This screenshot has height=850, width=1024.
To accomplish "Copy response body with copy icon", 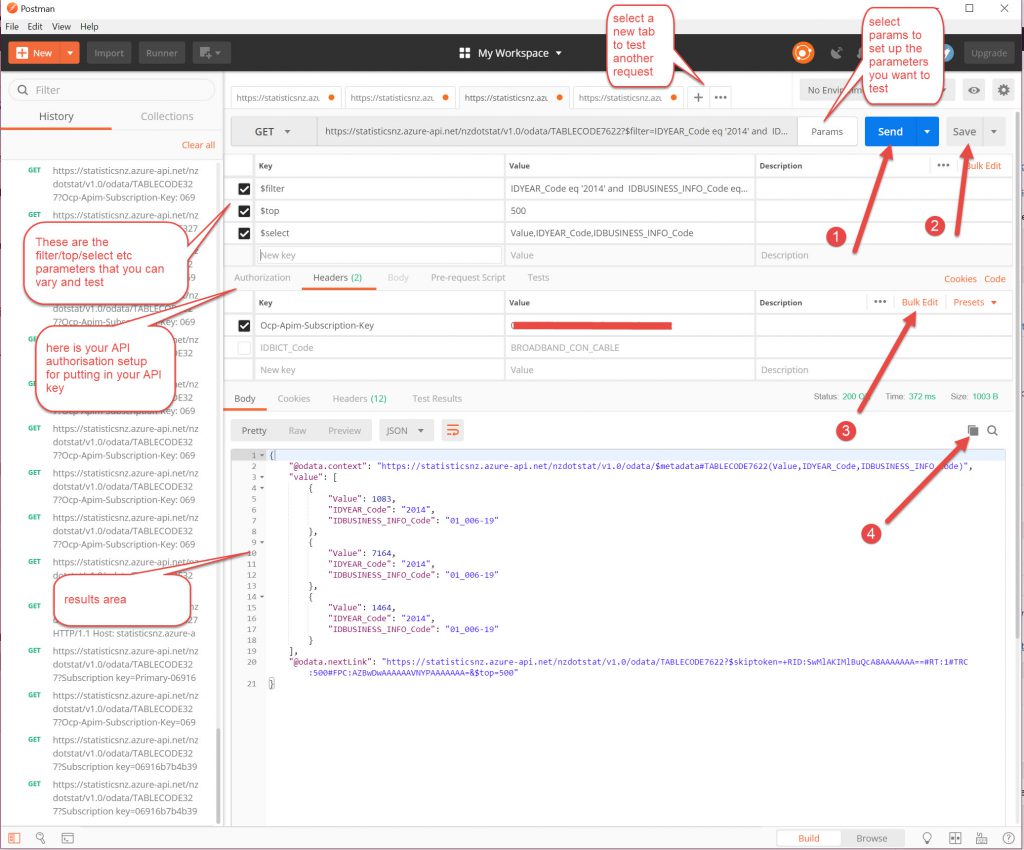I will [x=972, y=430].
